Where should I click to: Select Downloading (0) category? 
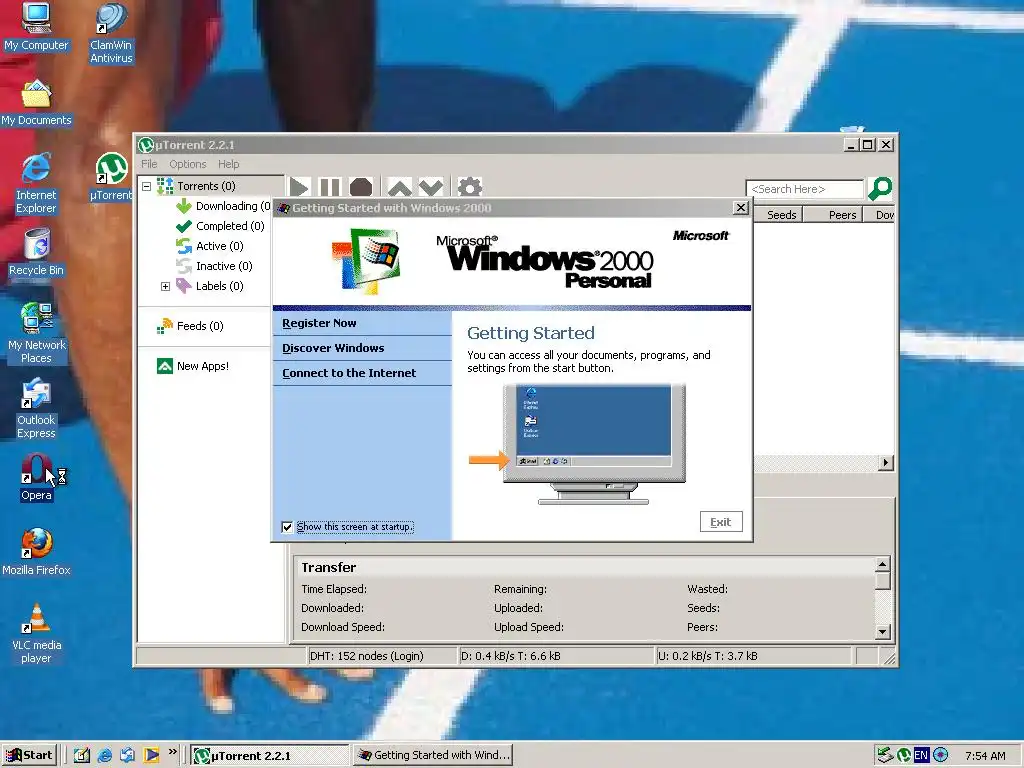click(223, 206)
